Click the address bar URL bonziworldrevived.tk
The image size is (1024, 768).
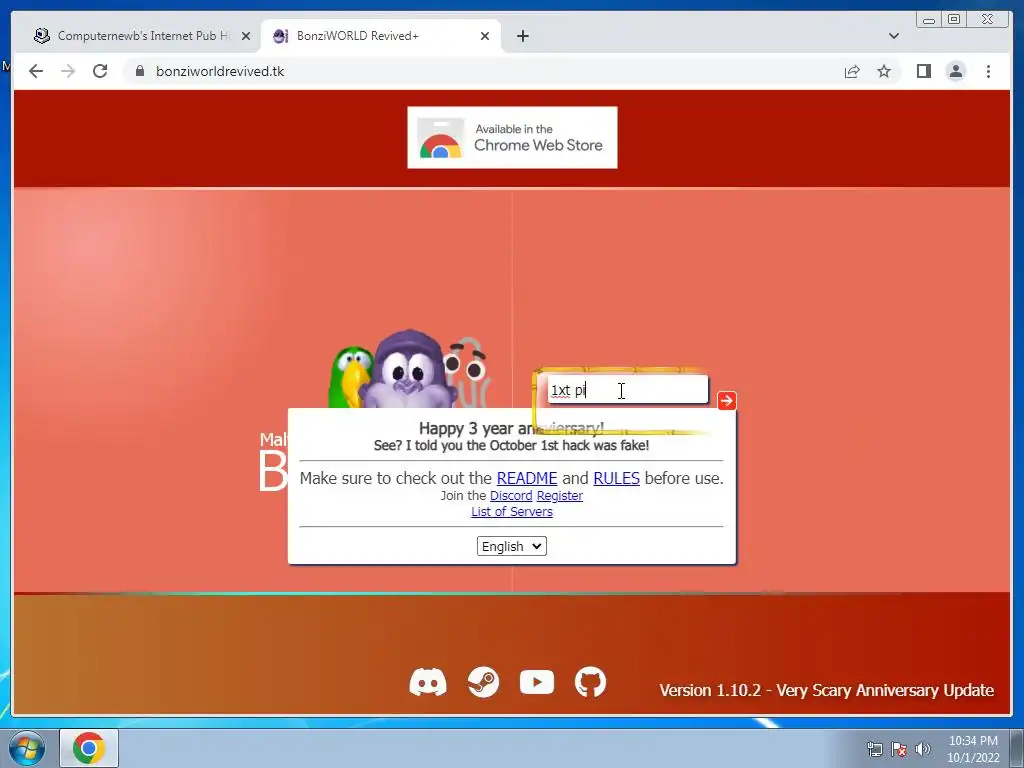(220, 71)
